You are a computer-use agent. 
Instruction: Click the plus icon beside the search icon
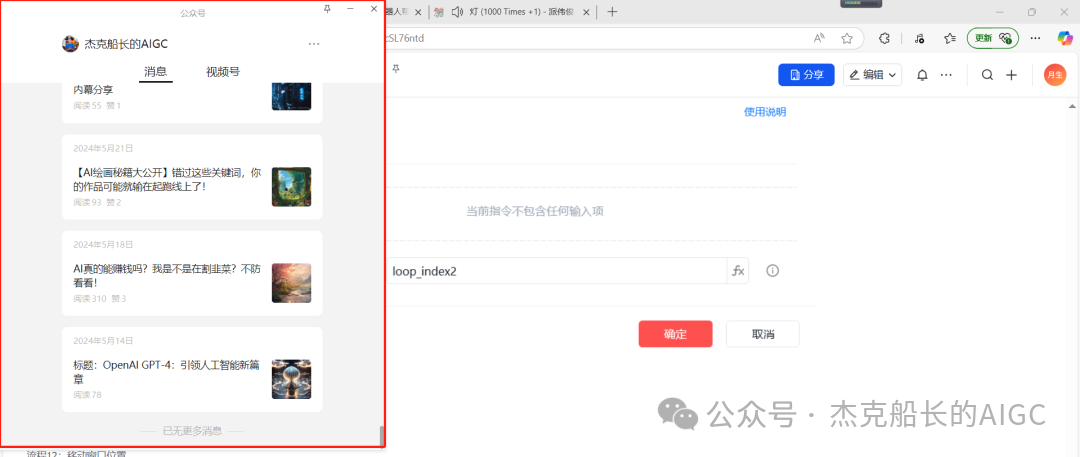[1011, 75]
